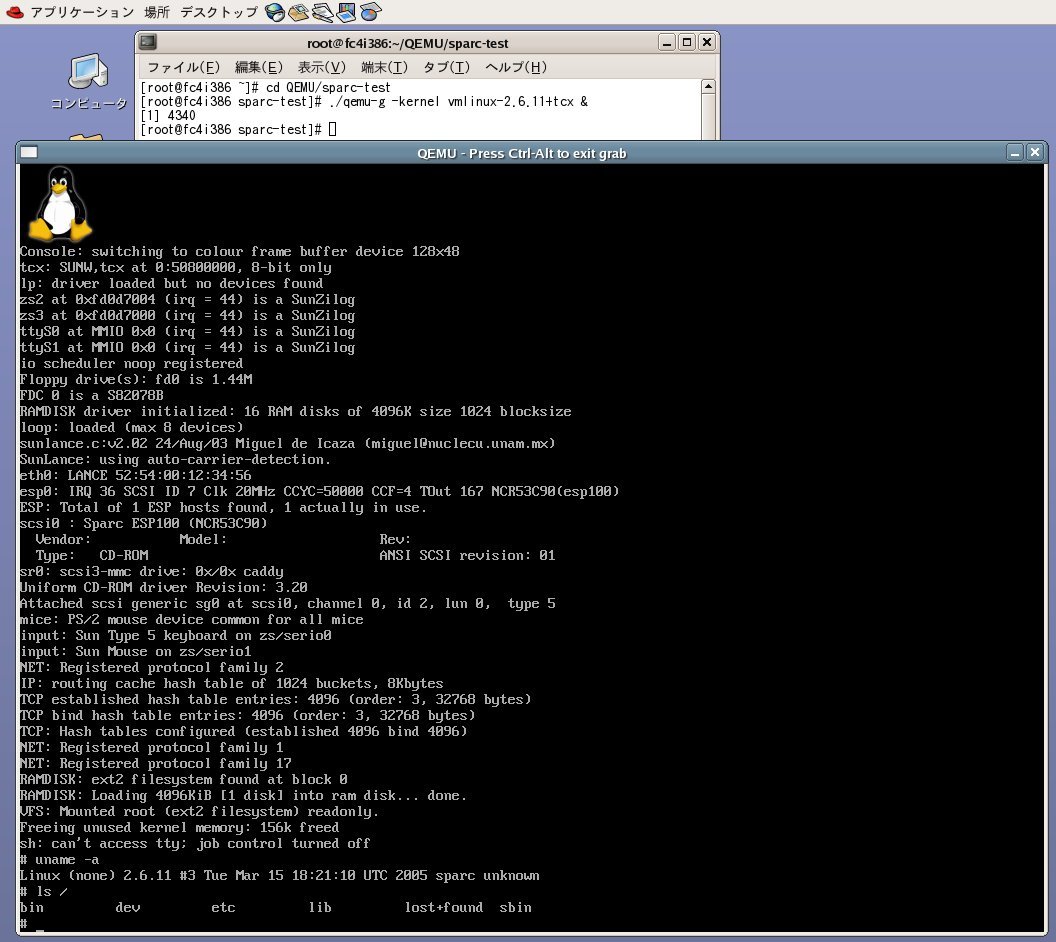Click 'ANSI SCSI revision: 01' text
Image resolution: width=1056 pixels, height=942 pixels.
(x=467, y=556)
